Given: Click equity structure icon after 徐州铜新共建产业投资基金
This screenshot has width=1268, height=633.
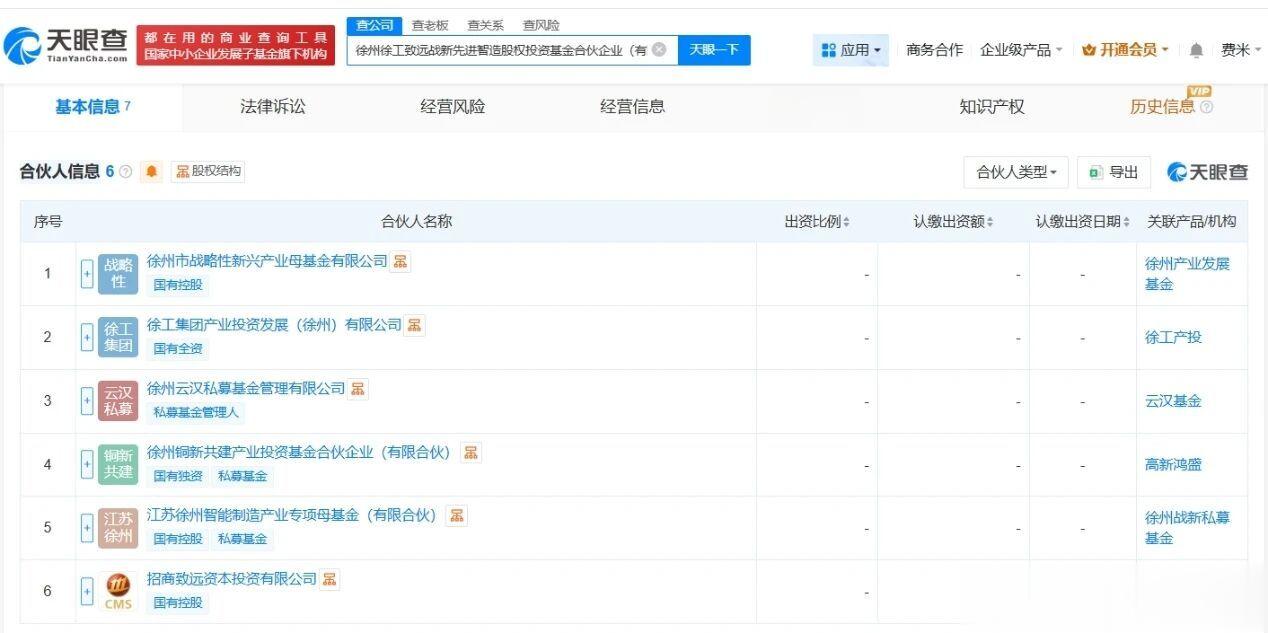Looking at the screenshot, I should point(470,452).
